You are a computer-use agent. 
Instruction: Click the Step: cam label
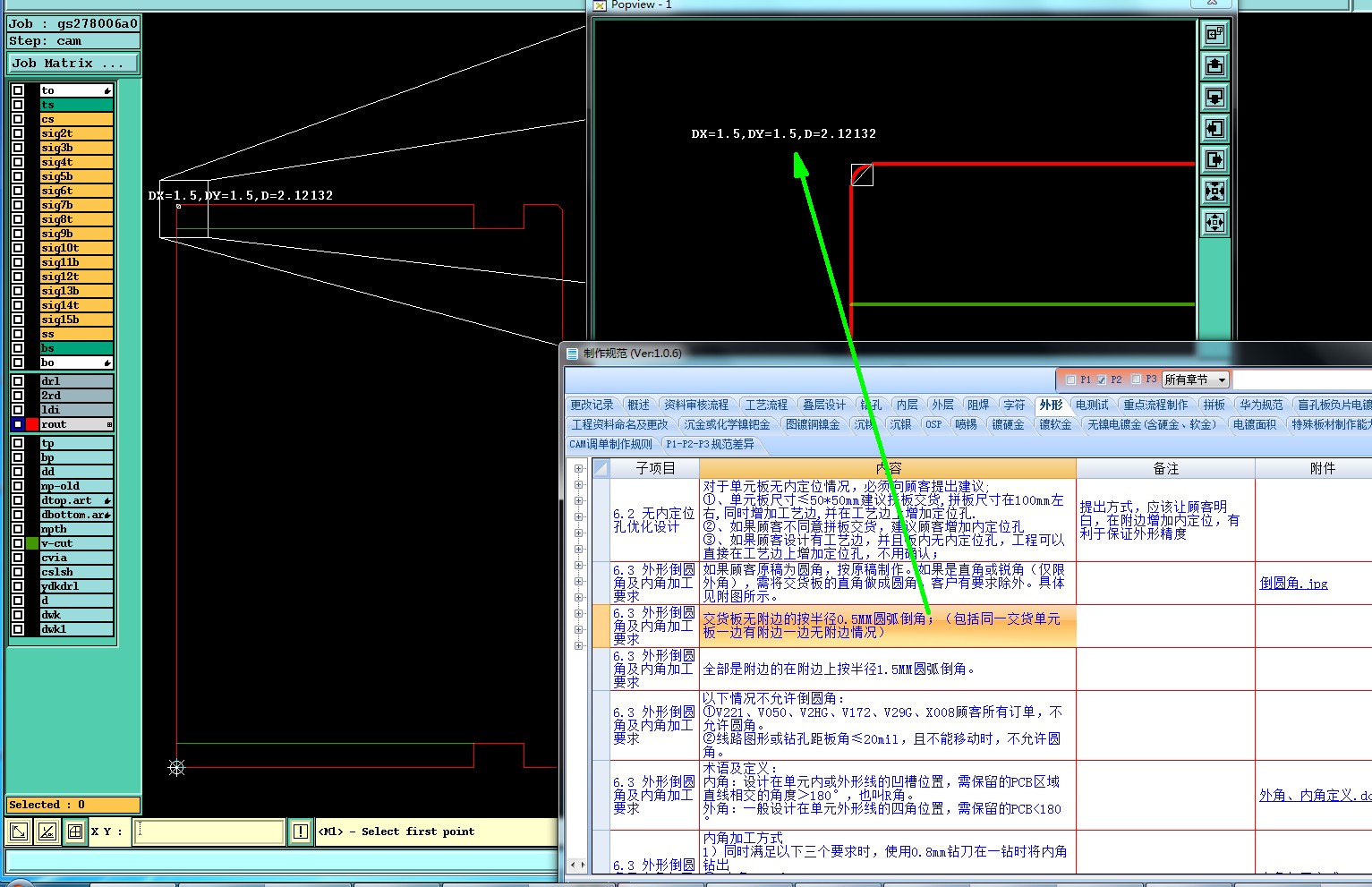73,41
